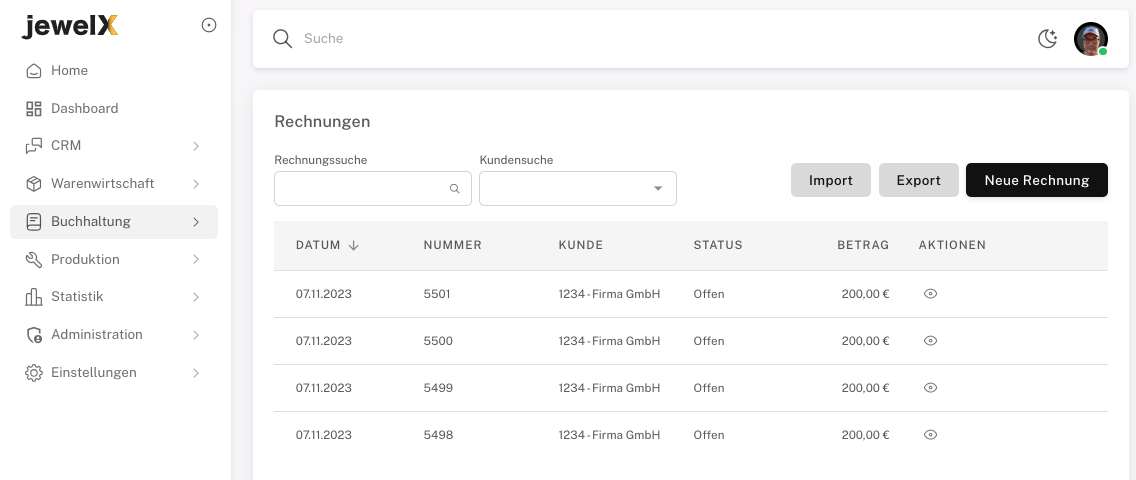
Task: Click the search icon in Rechnungssuche field
Action: [x=454, y=189]
